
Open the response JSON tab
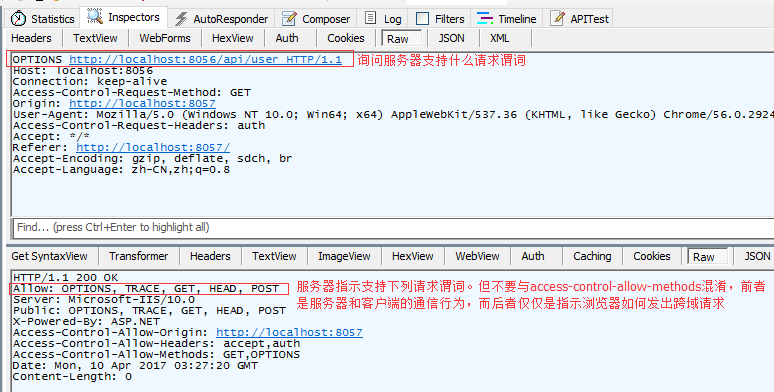coord(757,256)
